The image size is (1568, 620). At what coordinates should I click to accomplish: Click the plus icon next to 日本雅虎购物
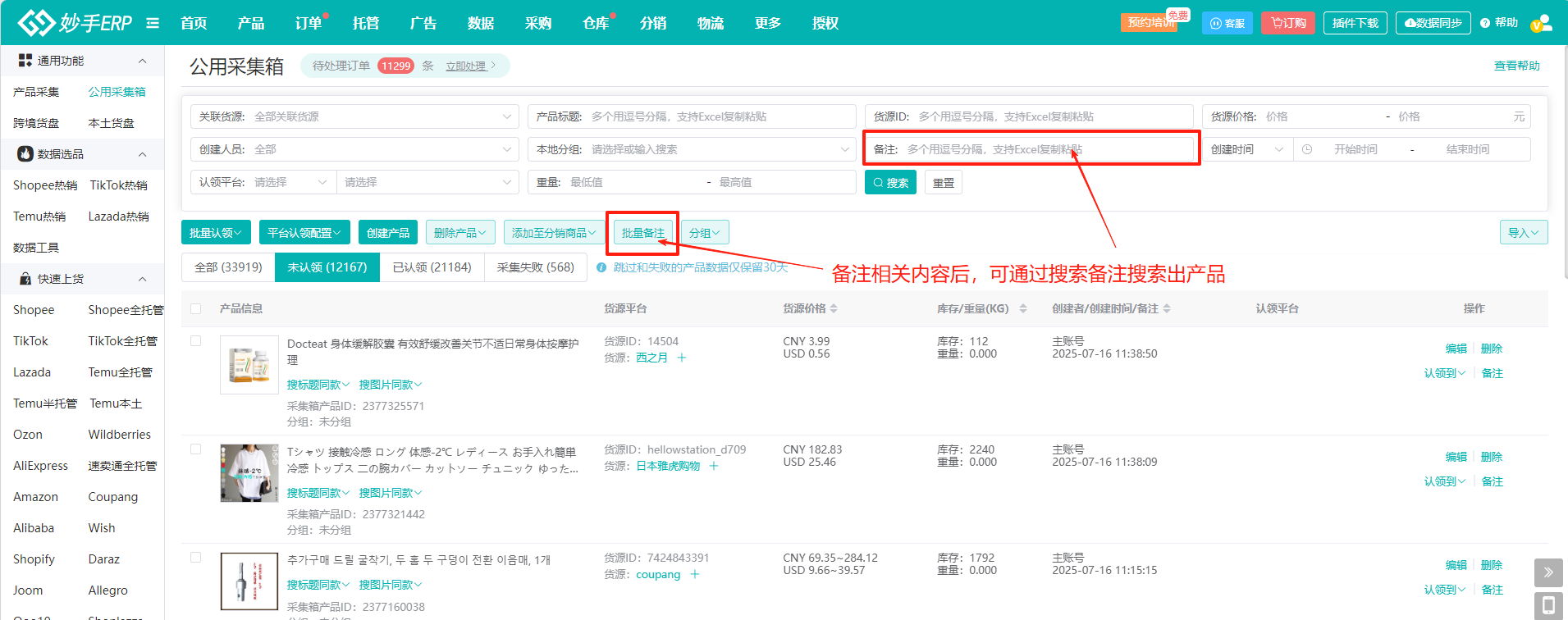coord(714,466)
